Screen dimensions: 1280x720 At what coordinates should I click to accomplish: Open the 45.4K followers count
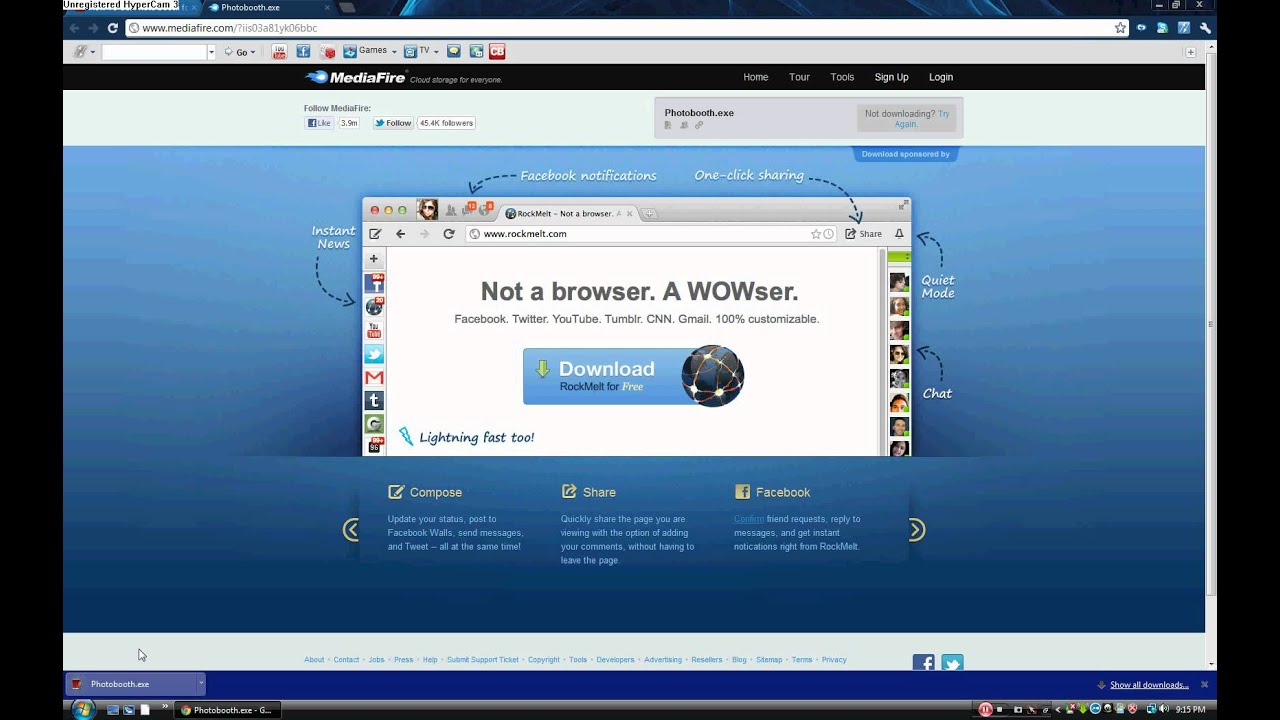pyautogui.click(x=446, y=123)
